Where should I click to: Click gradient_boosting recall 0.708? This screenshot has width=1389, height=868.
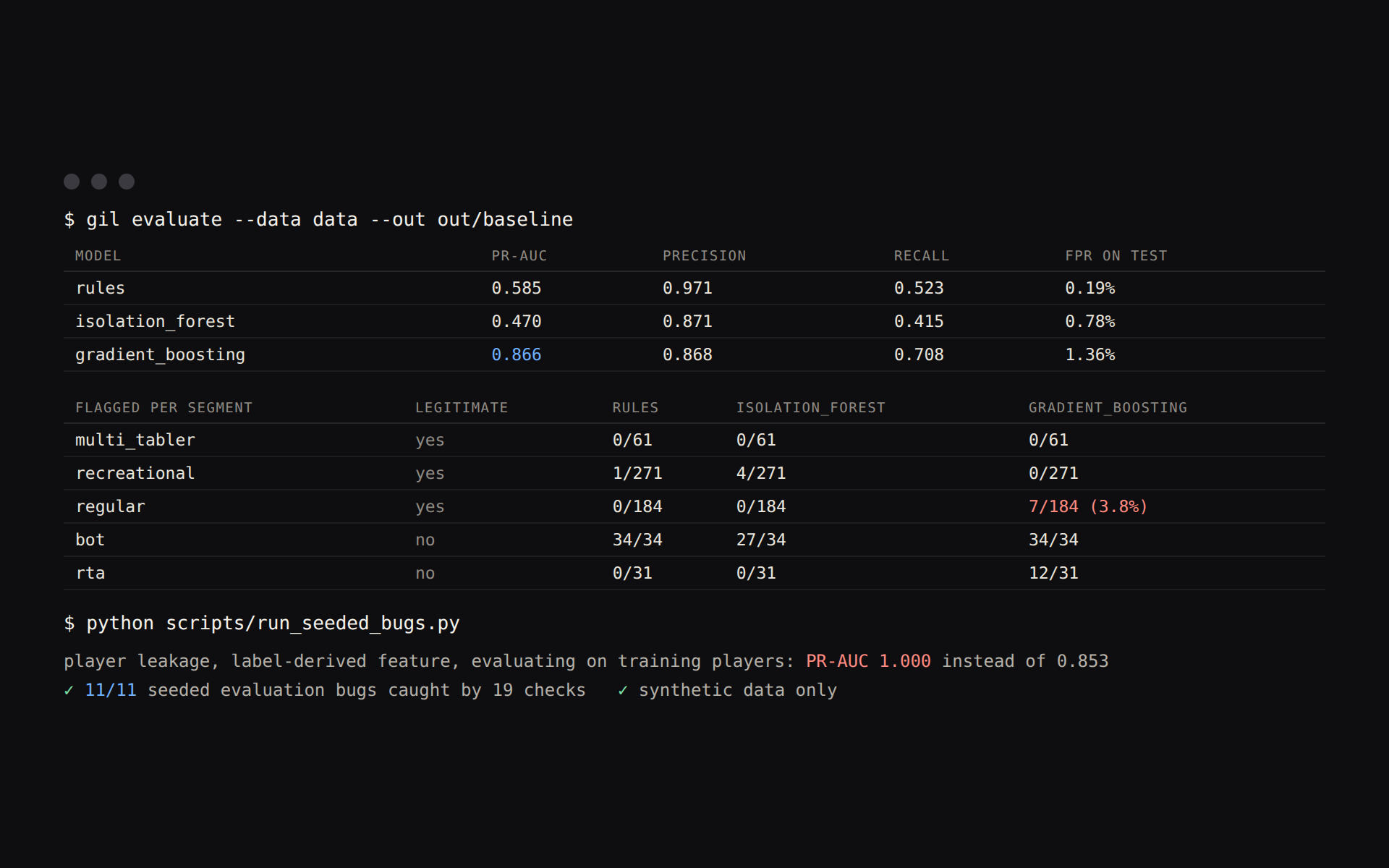pyautogui.click(x=919, y=354)
